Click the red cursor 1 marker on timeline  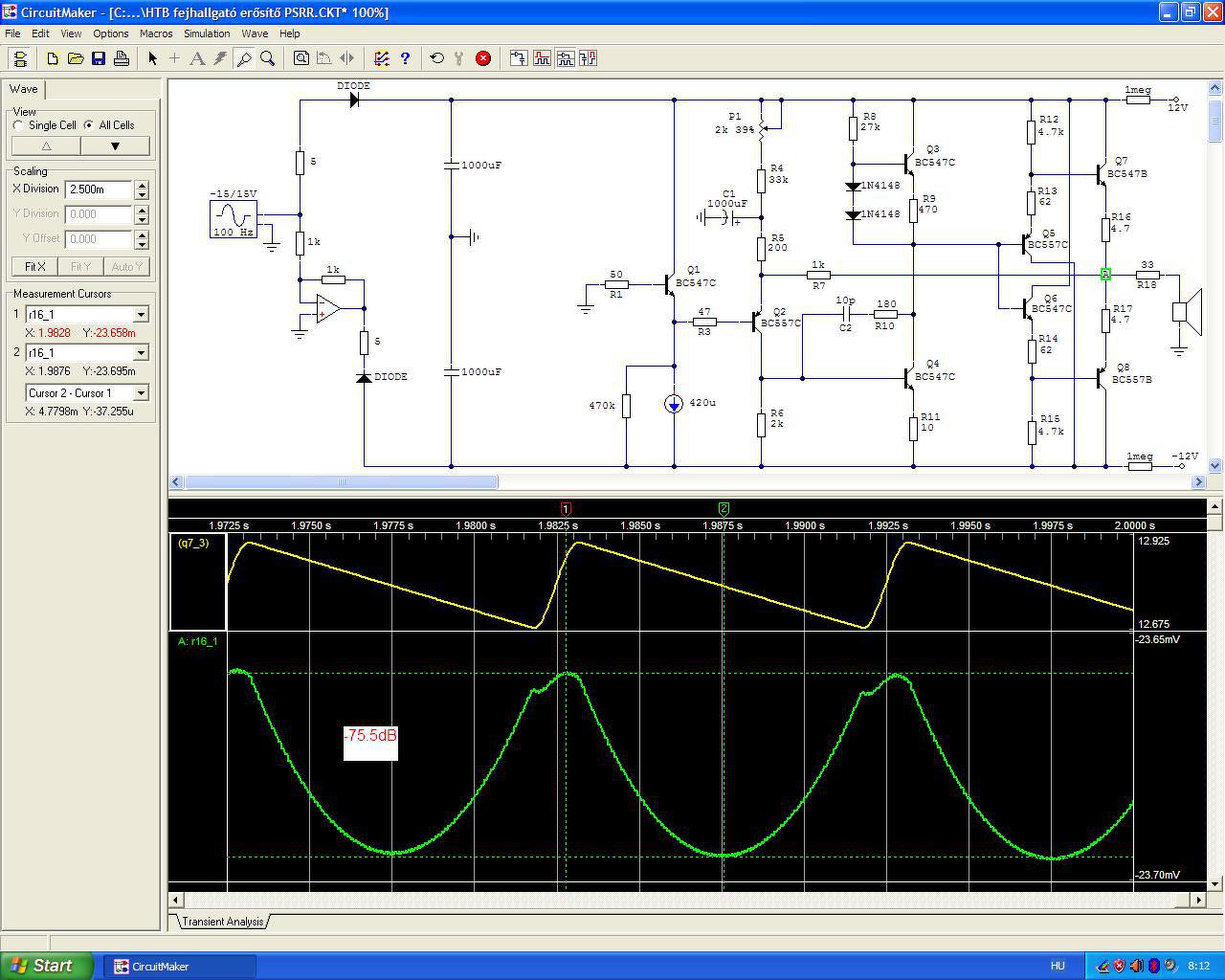point(566,508)
